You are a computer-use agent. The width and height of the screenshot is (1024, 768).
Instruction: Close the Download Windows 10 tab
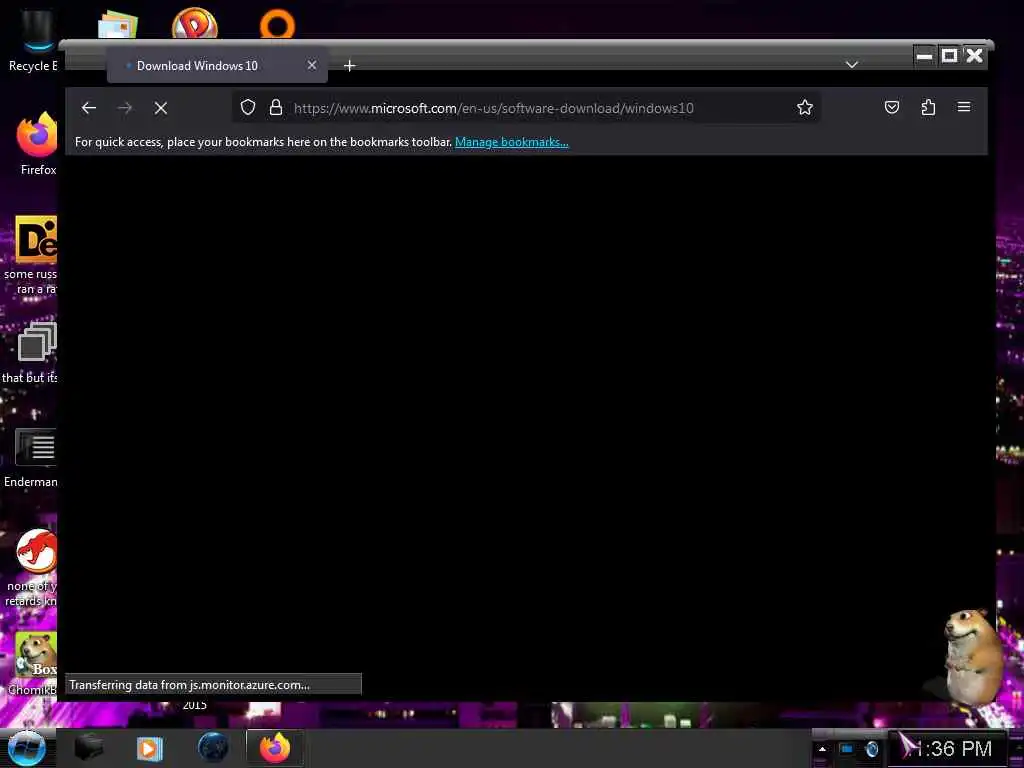coord(312,65)
